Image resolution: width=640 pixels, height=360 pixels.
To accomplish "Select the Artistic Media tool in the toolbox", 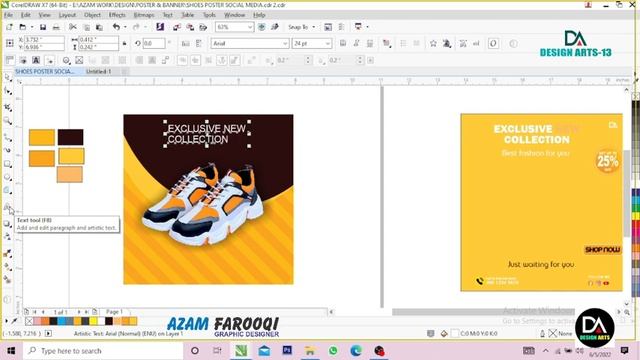I will [8, 150].
